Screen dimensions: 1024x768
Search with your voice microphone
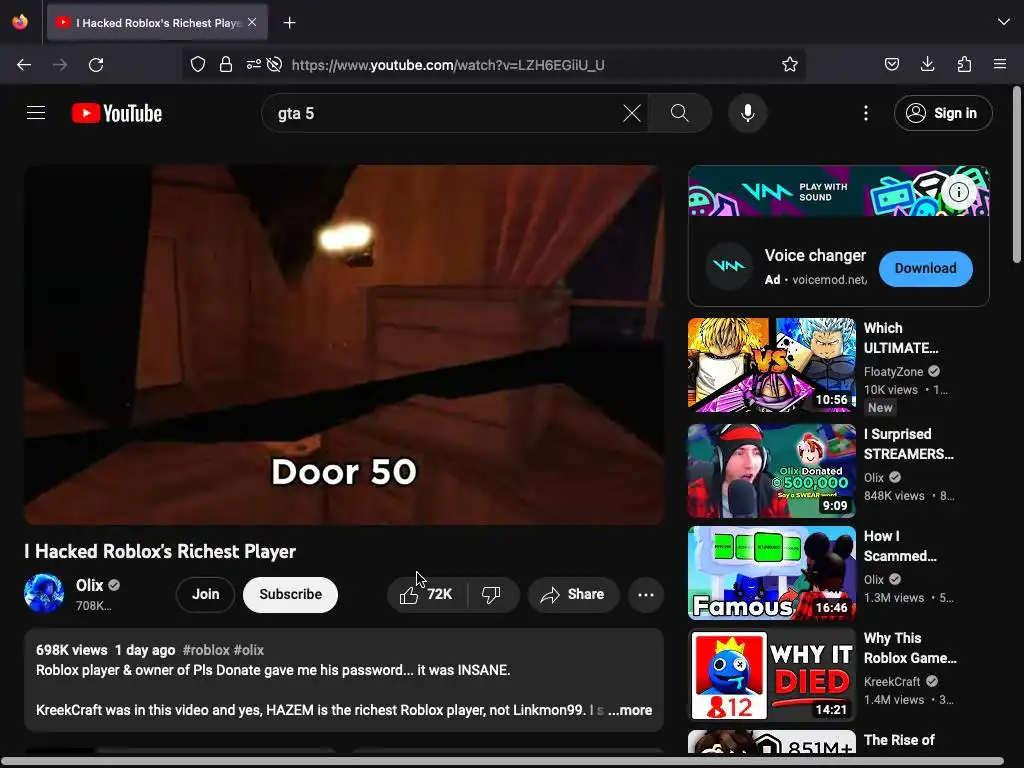[748, 113]
